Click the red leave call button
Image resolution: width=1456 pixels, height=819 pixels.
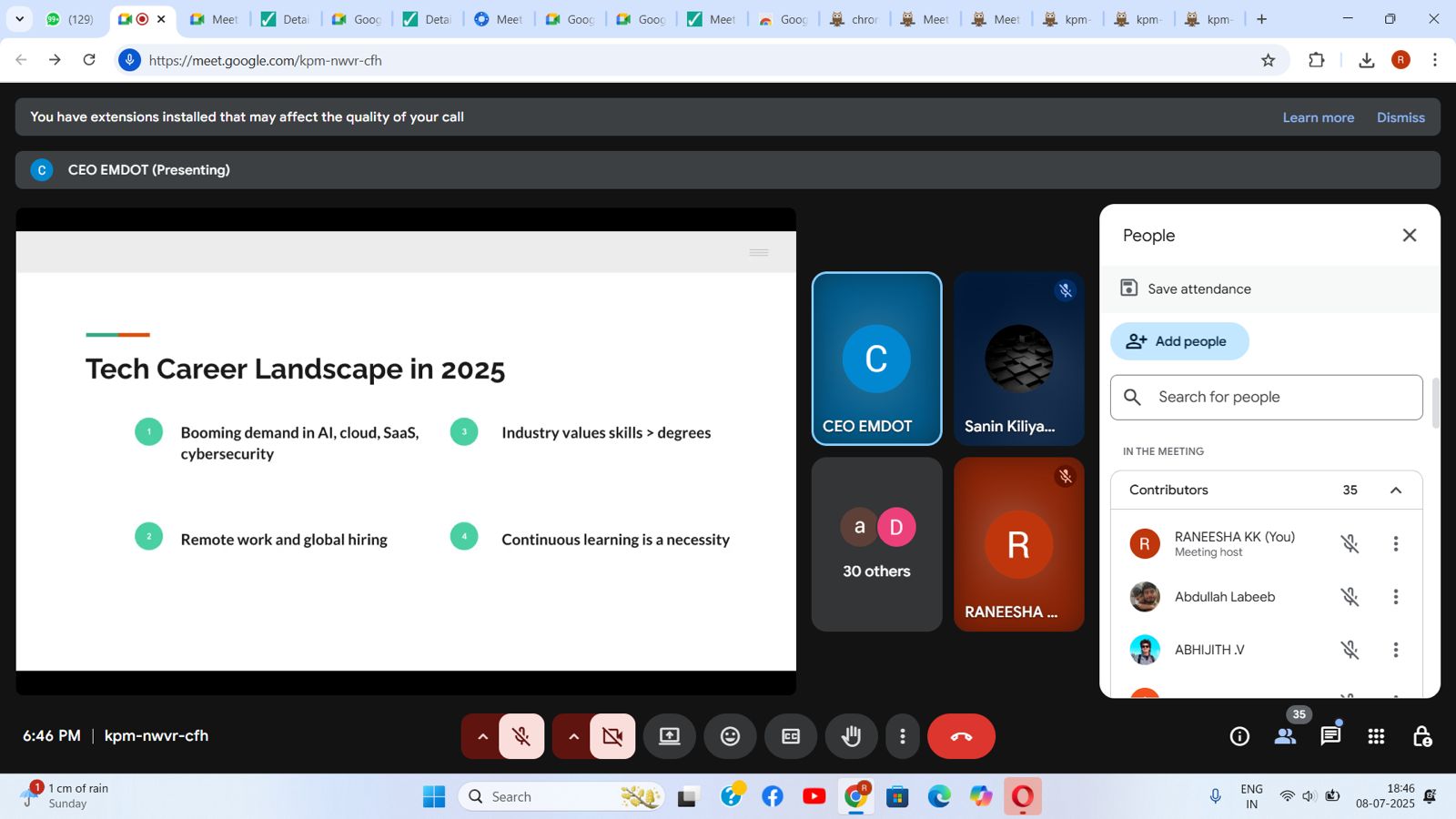click(x=961, y=736)
